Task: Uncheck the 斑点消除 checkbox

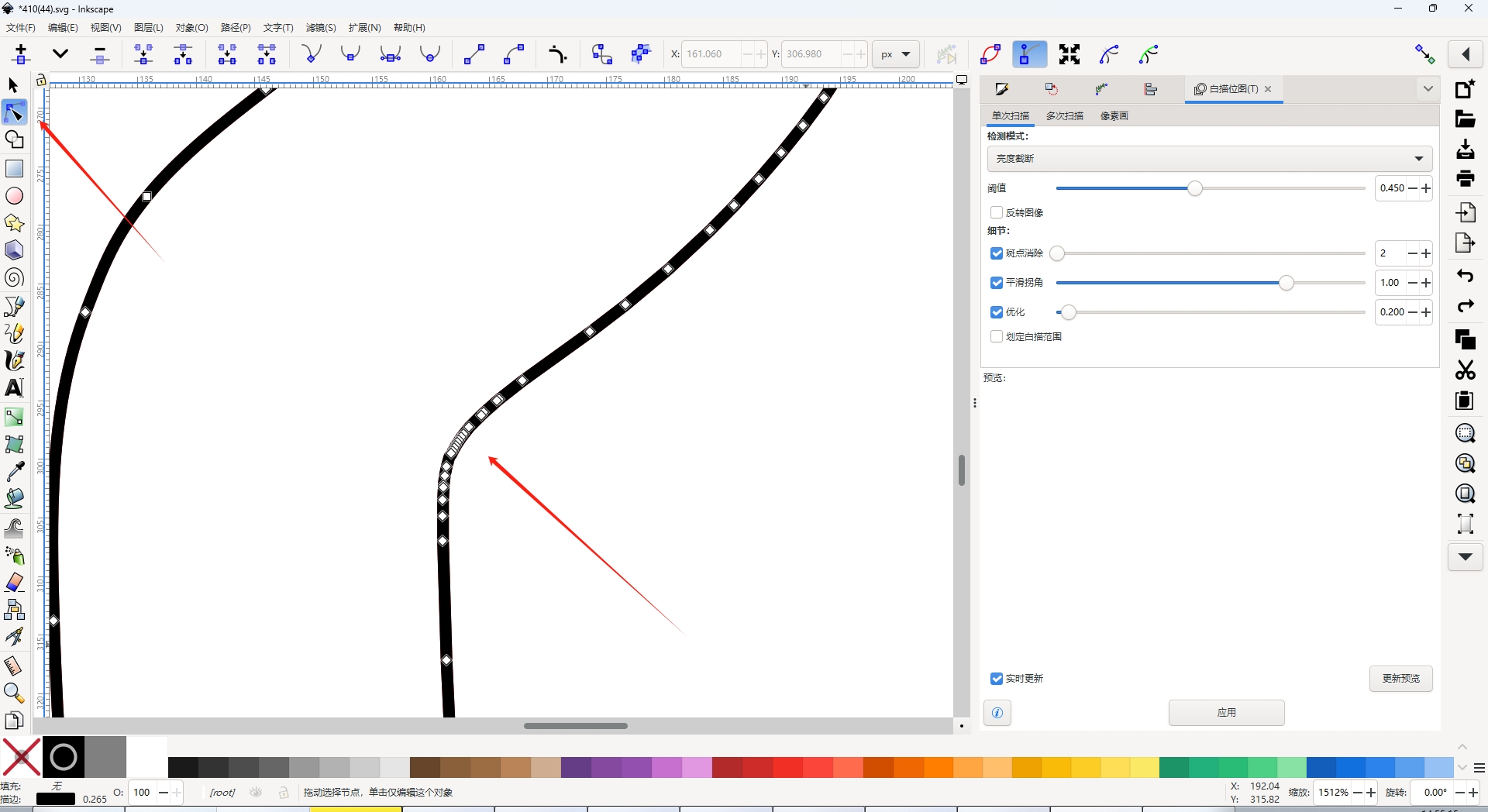Action: pyautogui.click(x=997, y=253)
